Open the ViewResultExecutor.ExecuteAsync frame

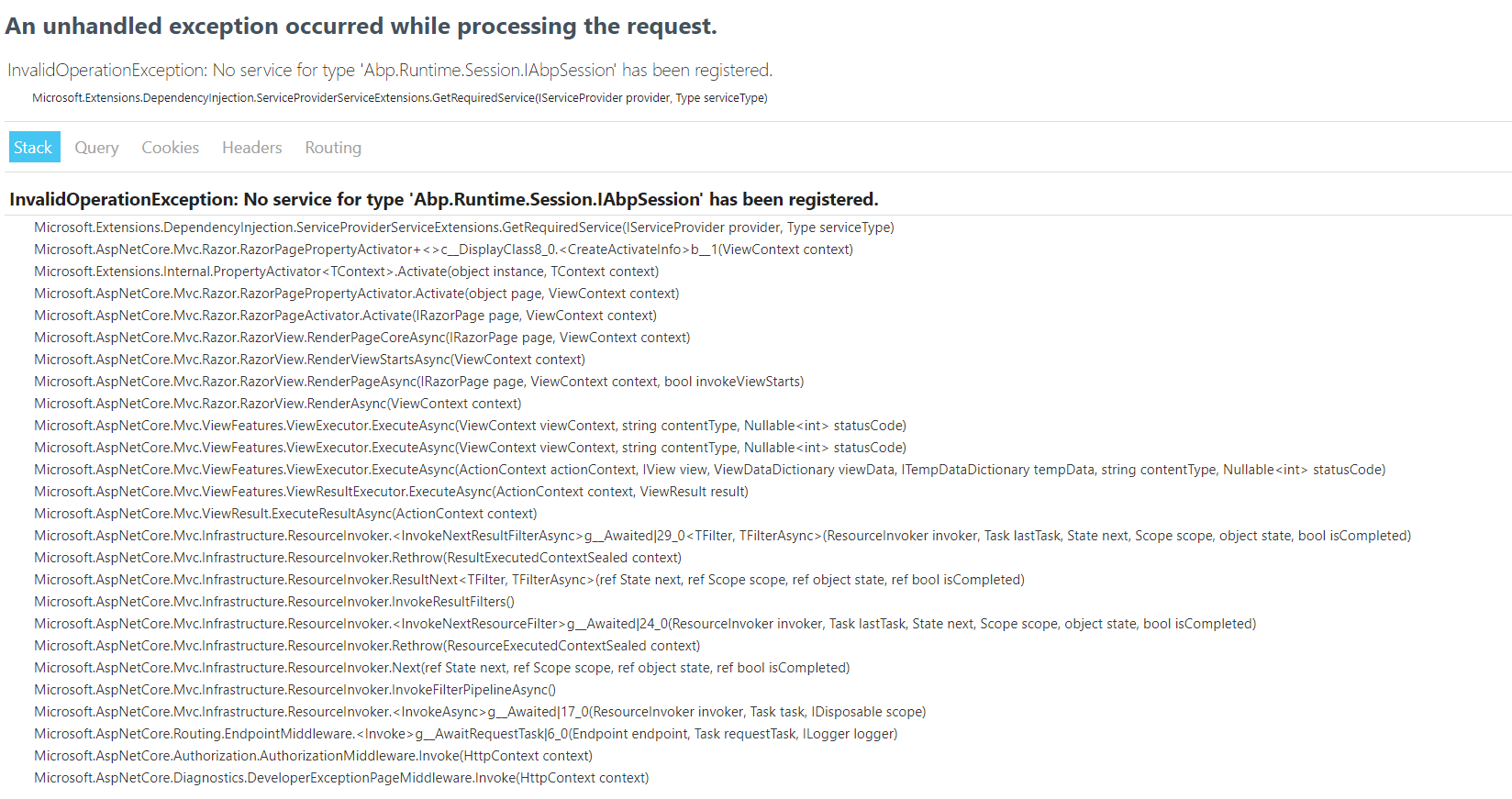[390, 491]
